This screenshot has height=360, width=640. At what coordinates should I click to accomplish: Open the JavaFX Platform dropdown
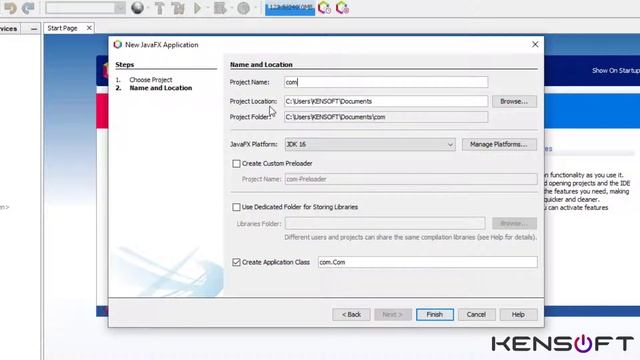tap(370, 144)
